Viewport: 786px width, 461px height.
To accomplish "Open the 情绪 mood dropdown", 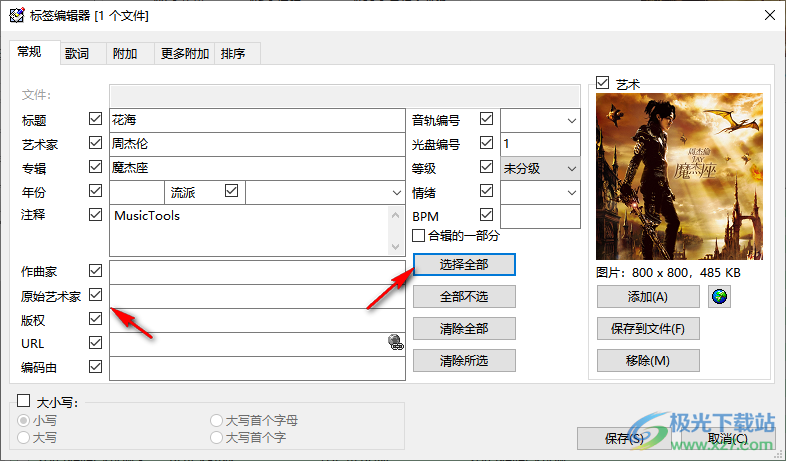I will click(x=571, y=193).
